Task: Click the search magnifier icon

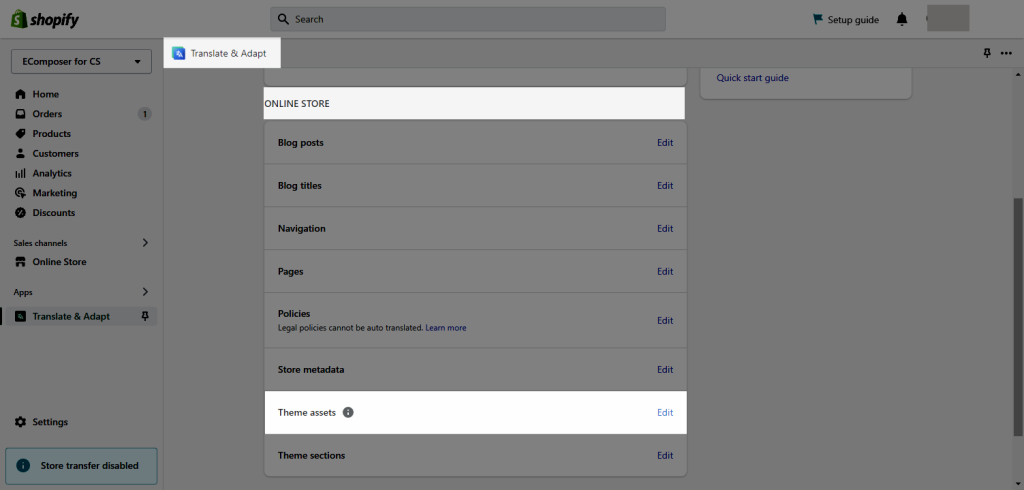Action: 283,19
